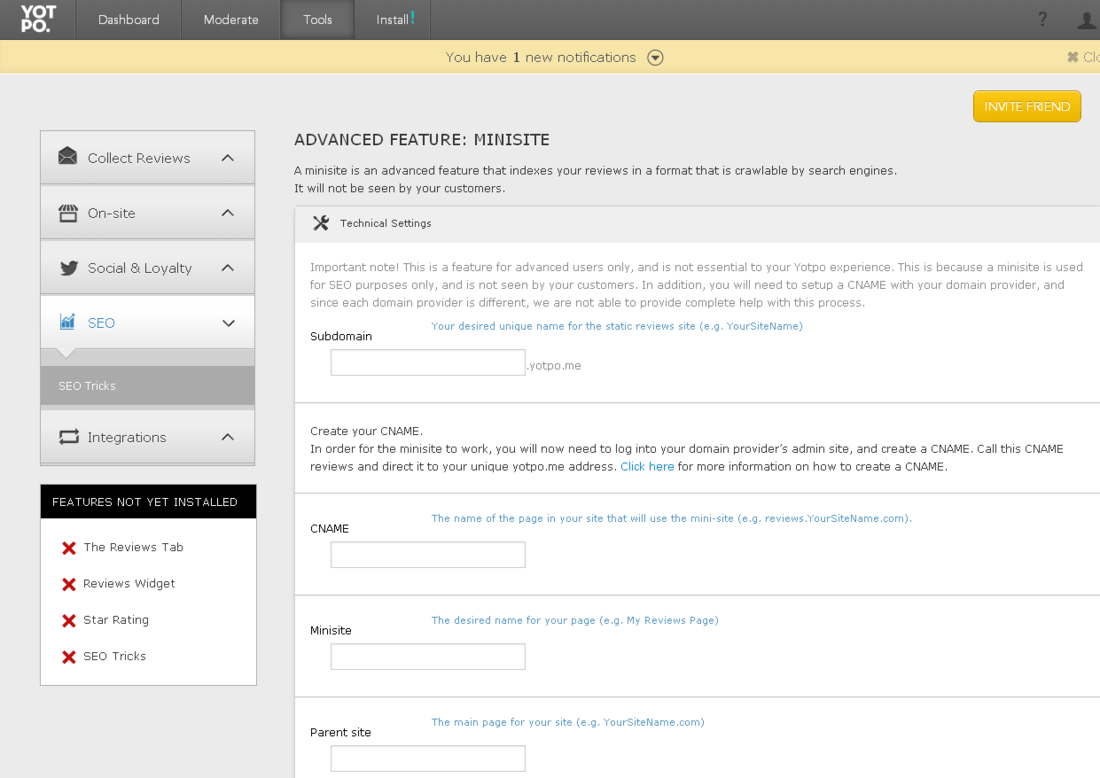Click the red X beside Star Rating
The height and width of the screenshot is (778, 1100).
69,621
